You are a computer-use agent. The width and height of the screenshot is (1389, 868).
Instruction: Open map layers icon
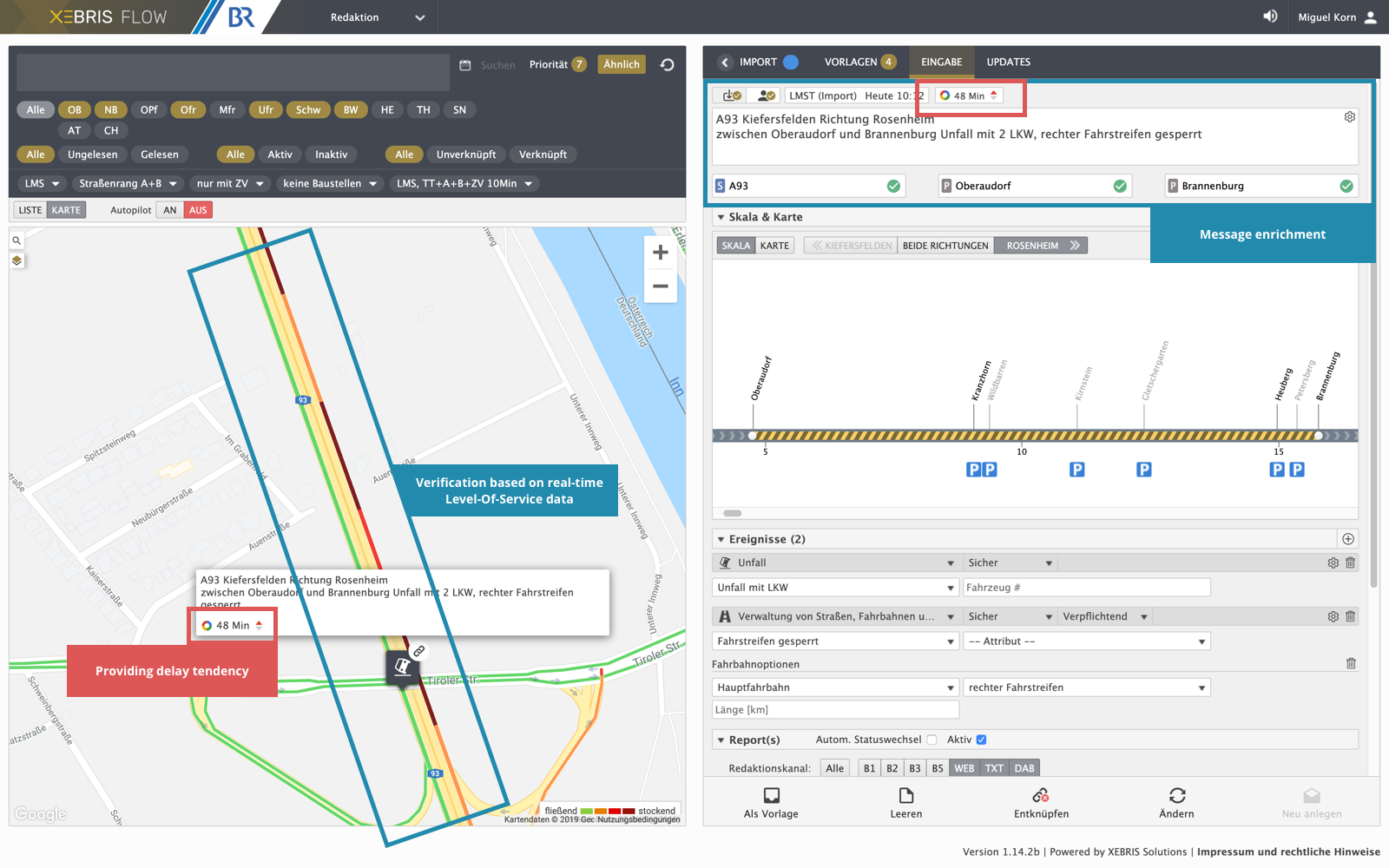[x=16, y=260]
